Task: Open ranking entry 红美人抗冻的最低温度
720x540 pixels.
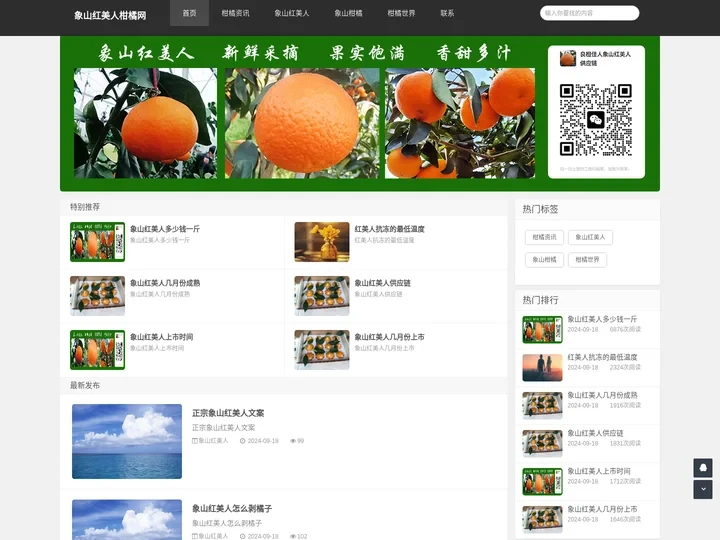Action: pos(602,357)
